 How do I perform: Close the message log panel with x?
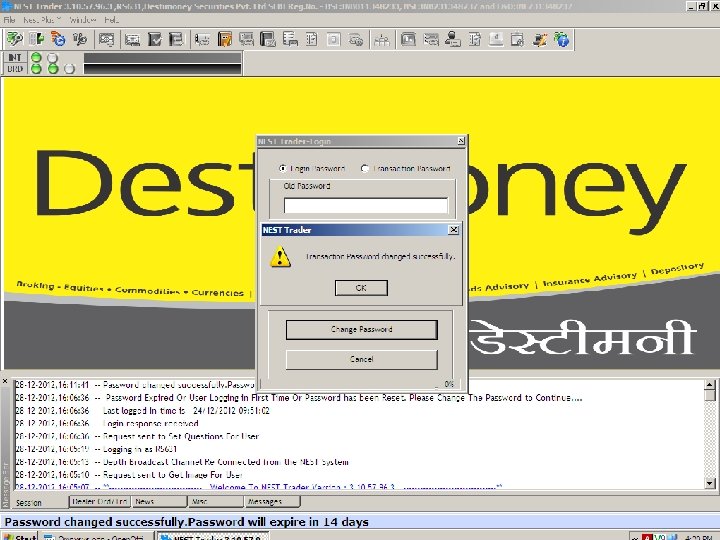[6, 382]
